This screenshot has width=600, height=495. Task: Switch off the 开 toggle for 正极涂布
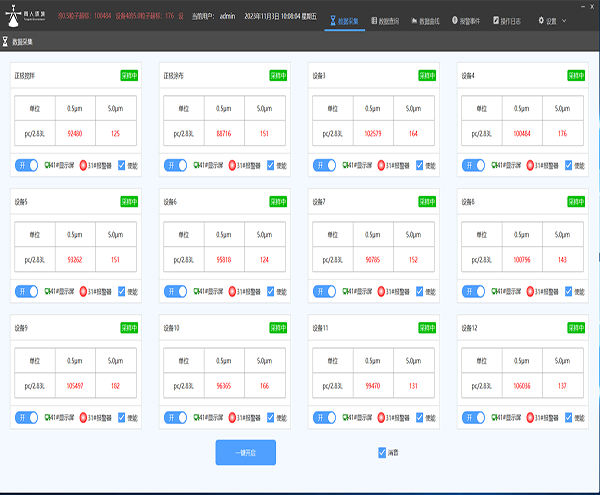175,165
